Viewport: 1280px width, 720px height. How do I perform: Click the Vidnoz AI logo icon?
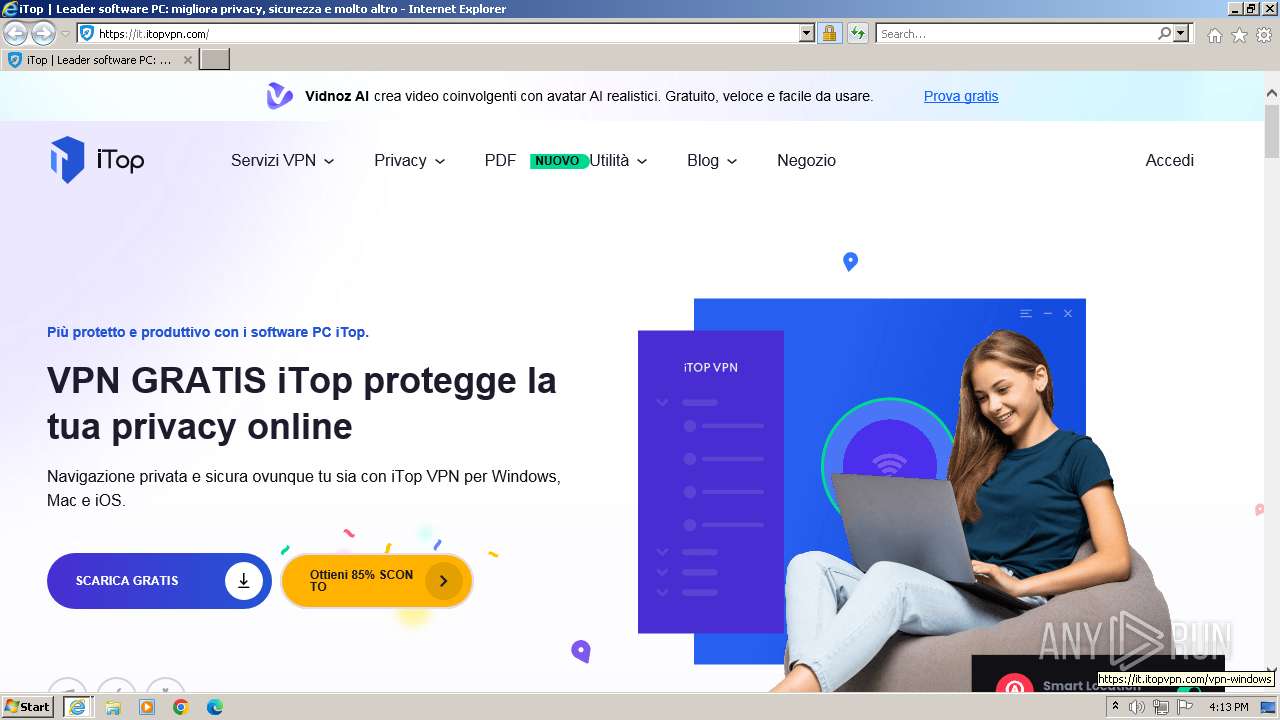tap(279, 96)
